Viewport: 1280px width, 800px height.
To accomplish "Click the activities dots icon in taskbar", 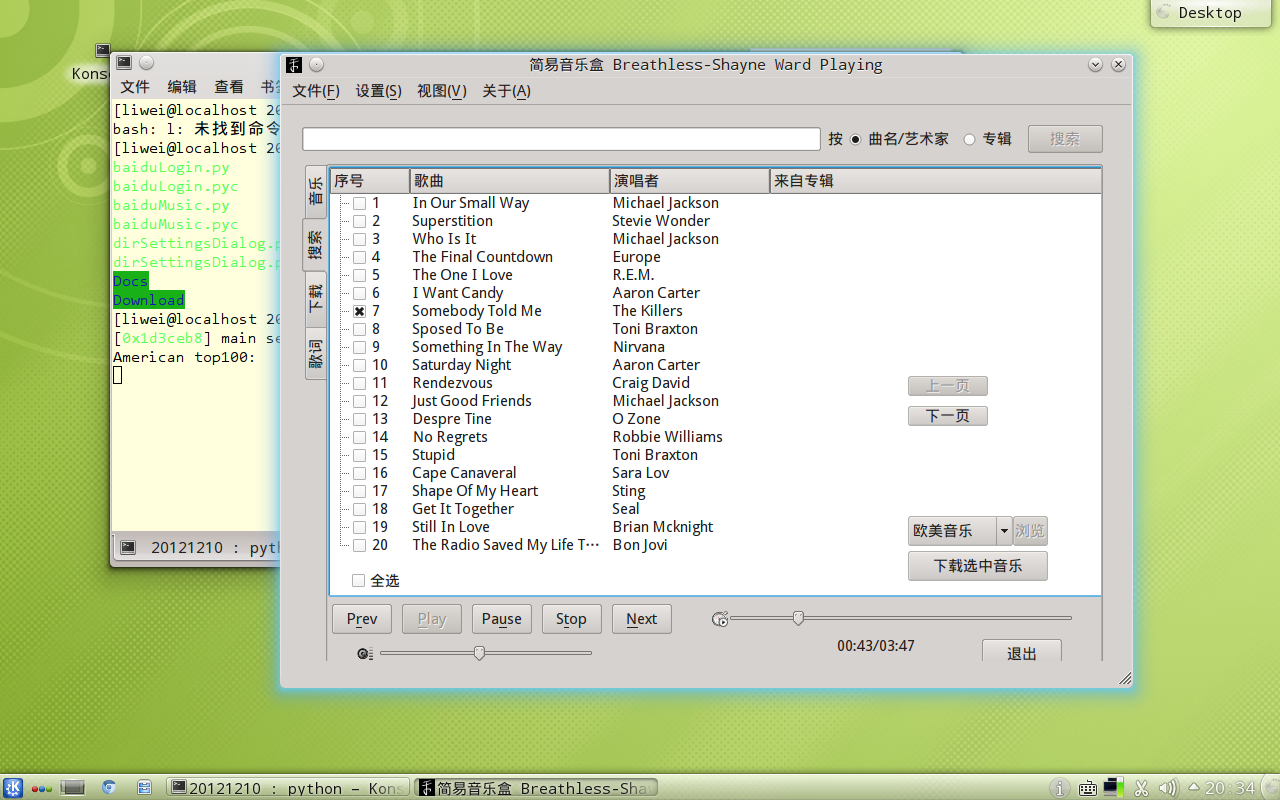I will 42,788.
